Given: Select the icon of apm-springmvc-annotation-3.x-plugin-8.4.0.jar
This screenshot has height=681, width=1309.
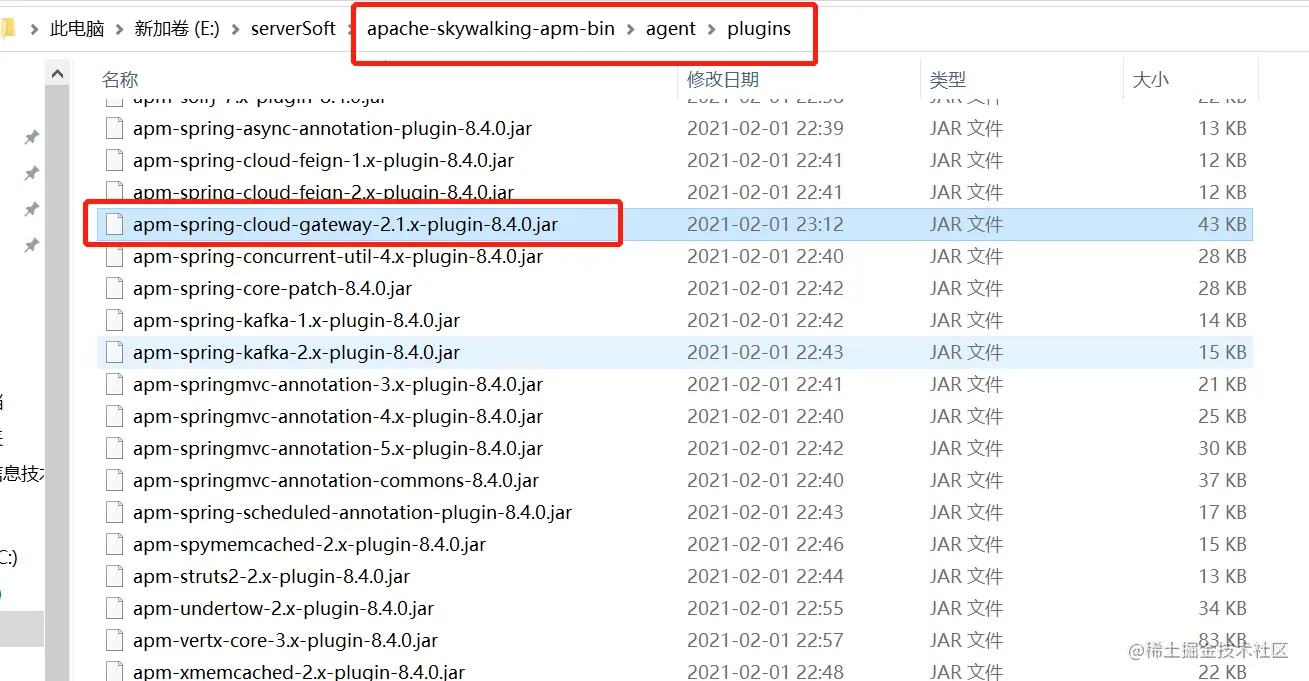Looking at the screenshot, I should pyautogui.click(x=114, y=384).
